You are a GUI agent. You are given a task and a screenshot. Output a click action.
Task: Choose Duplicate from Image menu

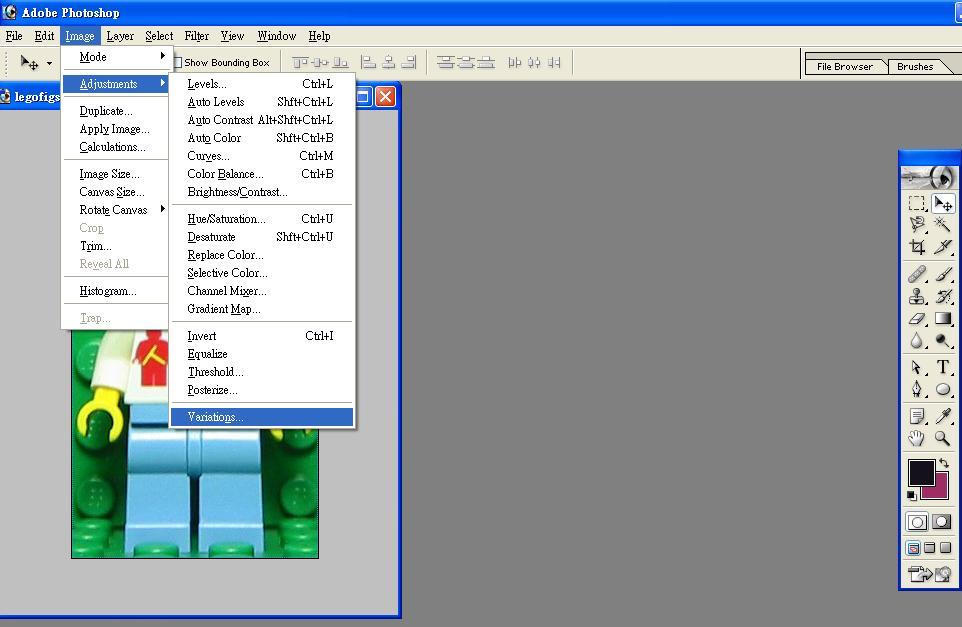click(115, 111)
